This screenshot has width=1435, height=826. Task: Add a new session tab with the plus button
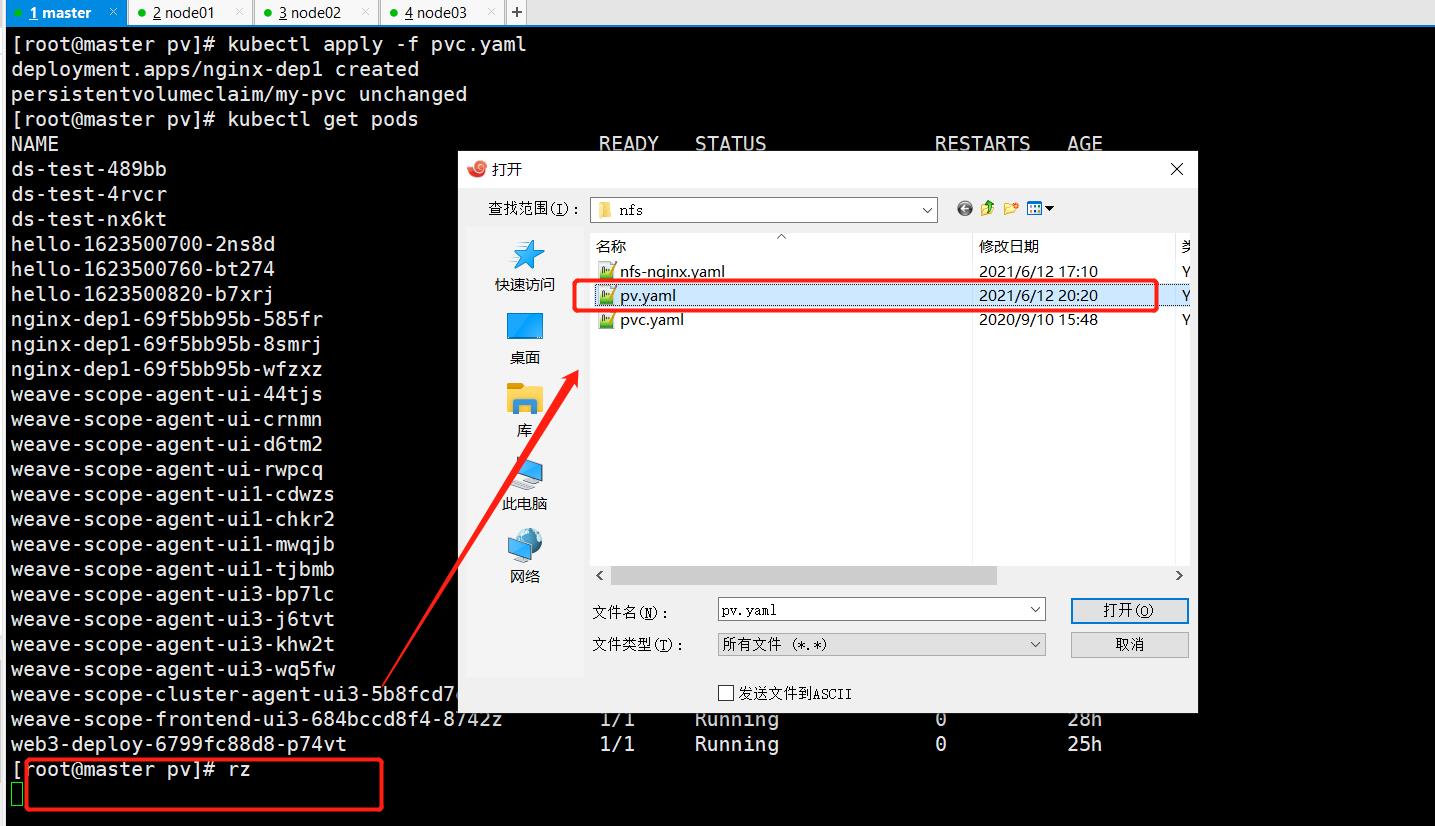516,13
